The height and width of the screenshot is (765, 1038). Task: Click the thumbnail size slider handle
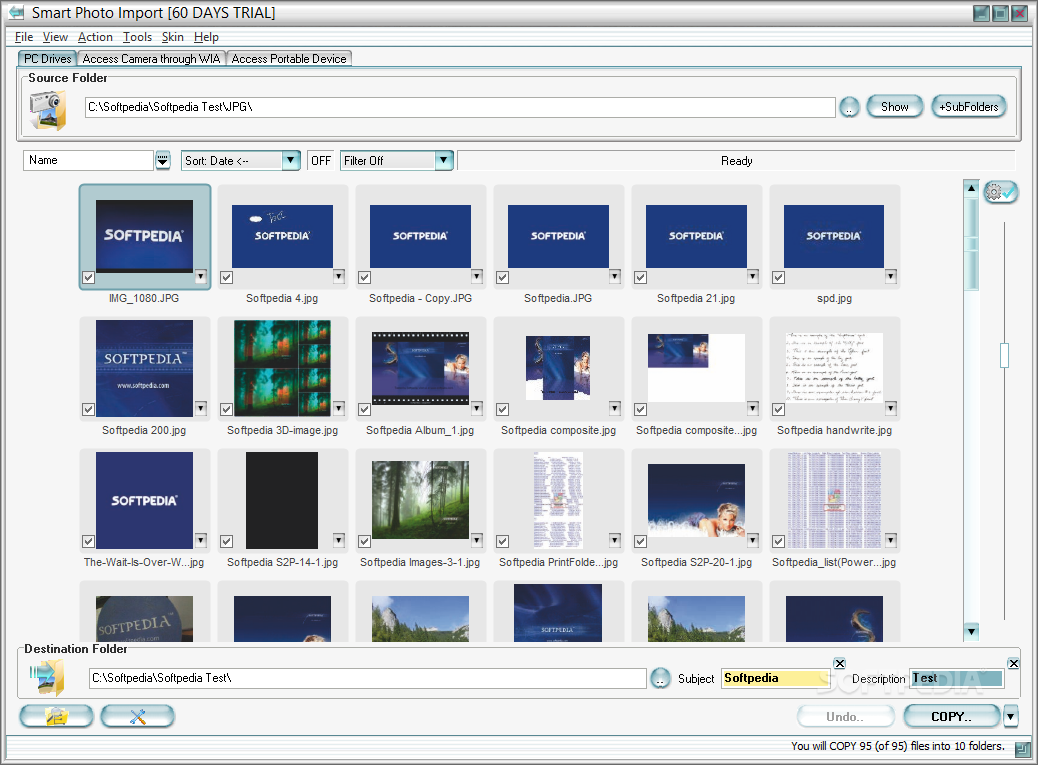[1004, 355]
